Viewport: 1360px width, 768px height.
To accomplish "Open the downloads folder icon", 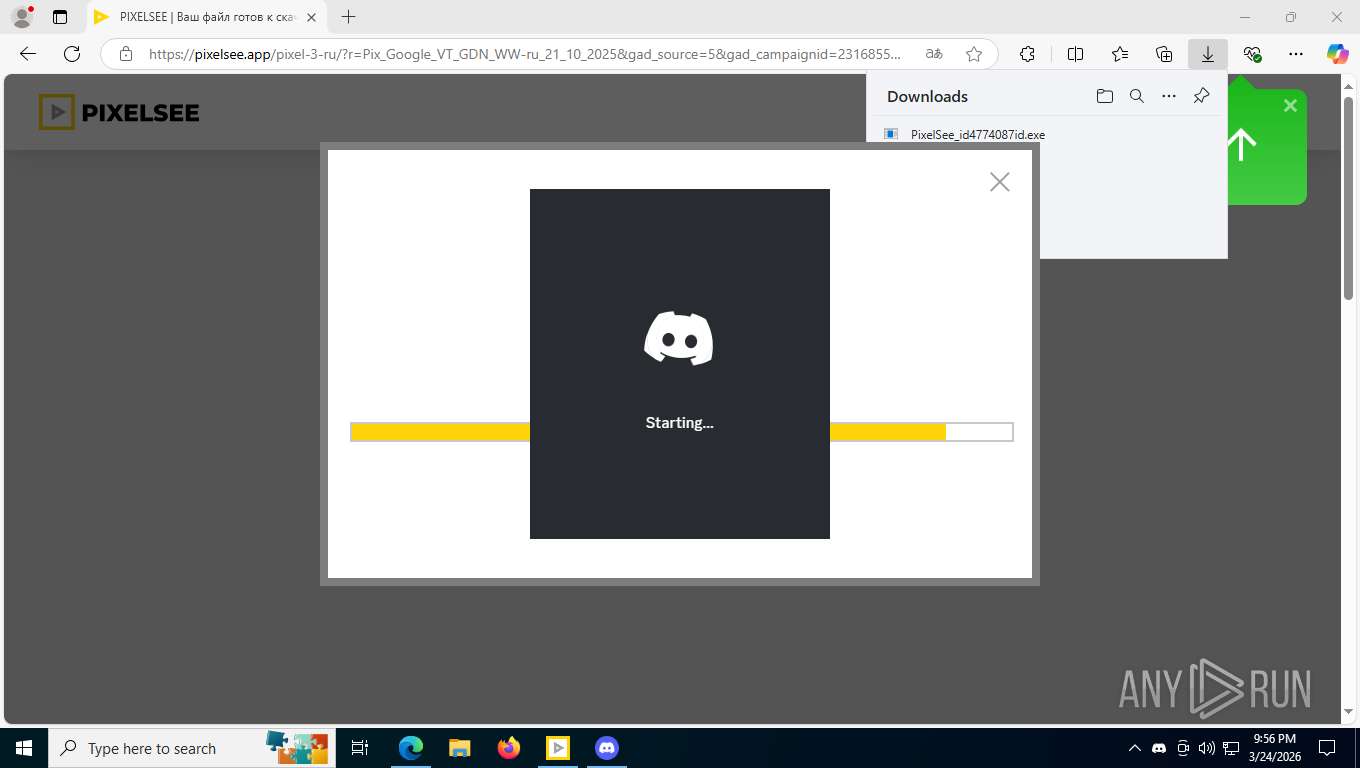I will tap(1104, 96).
